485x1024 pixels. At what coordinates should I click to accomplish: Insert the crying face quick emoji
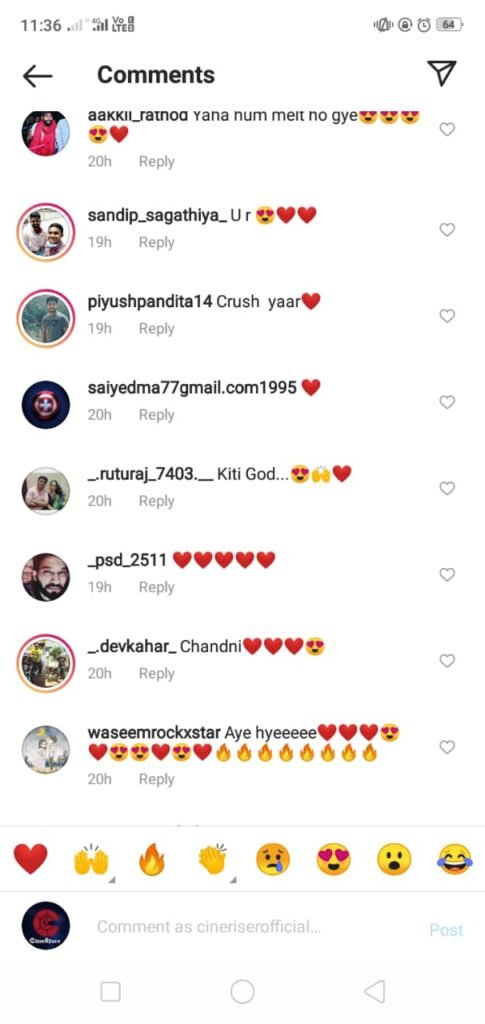point(273,859)
